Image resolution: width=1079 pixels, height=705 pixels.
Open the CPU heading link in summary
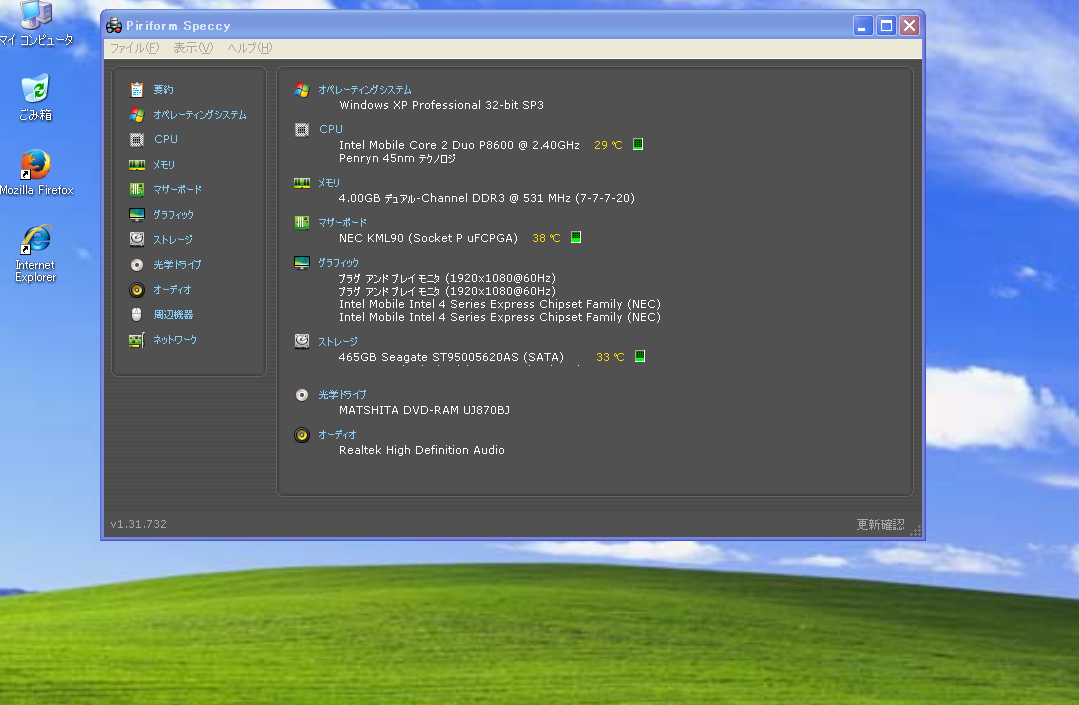[331, 129]
